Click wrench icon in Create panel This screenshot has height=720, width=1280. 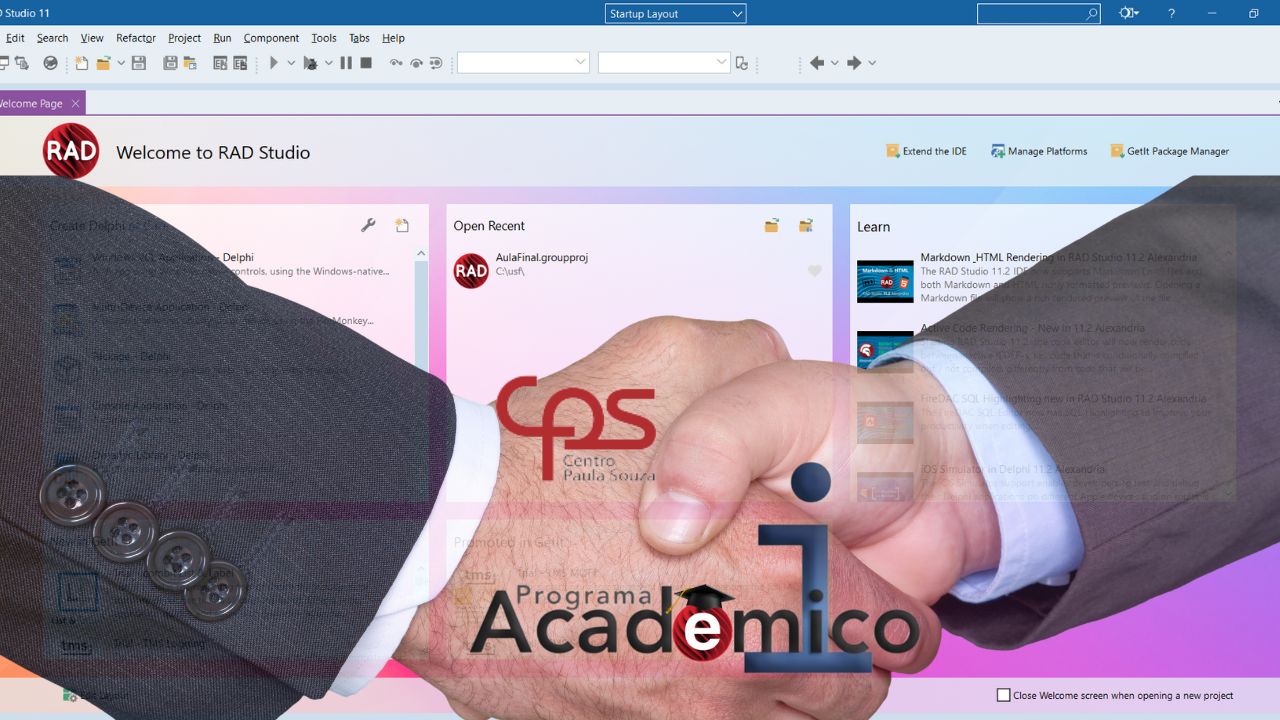[x=368, y=226]
